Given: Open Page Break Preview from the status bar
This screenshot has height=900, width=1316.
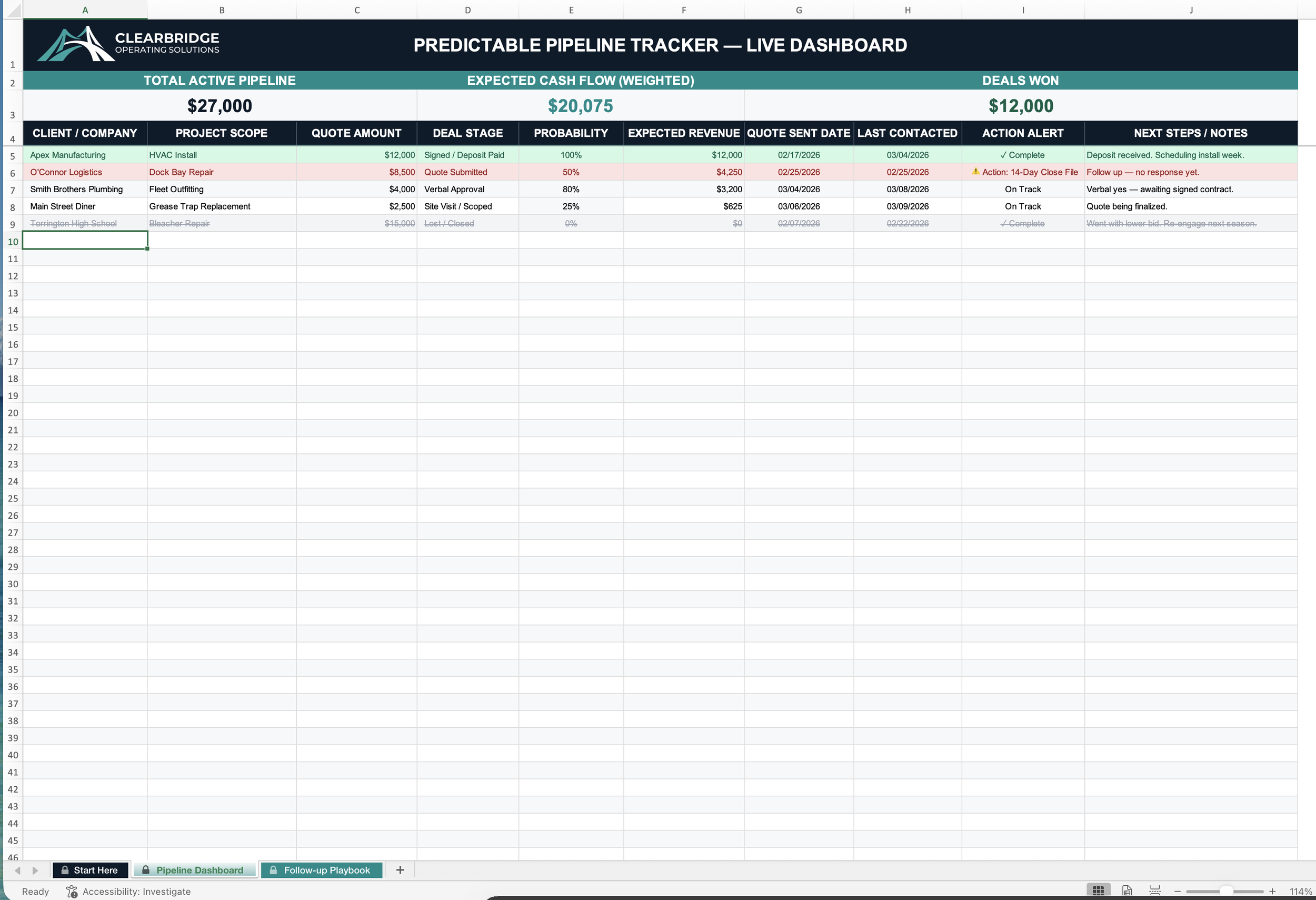Looking at the screenshot, I should [x=1155, y=891].
